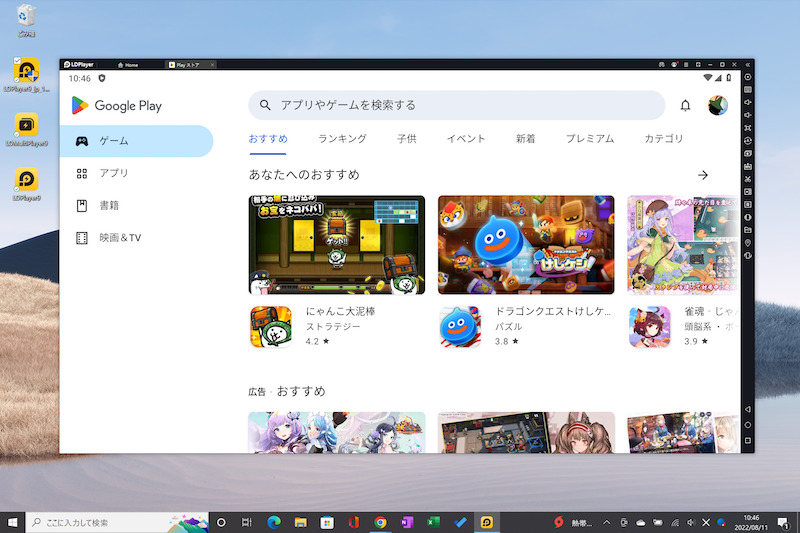This screenshot has width=800, height=533.
Task: Collapse the LDPlayer sidebar with double chevron
Action: tap(748, 64)
